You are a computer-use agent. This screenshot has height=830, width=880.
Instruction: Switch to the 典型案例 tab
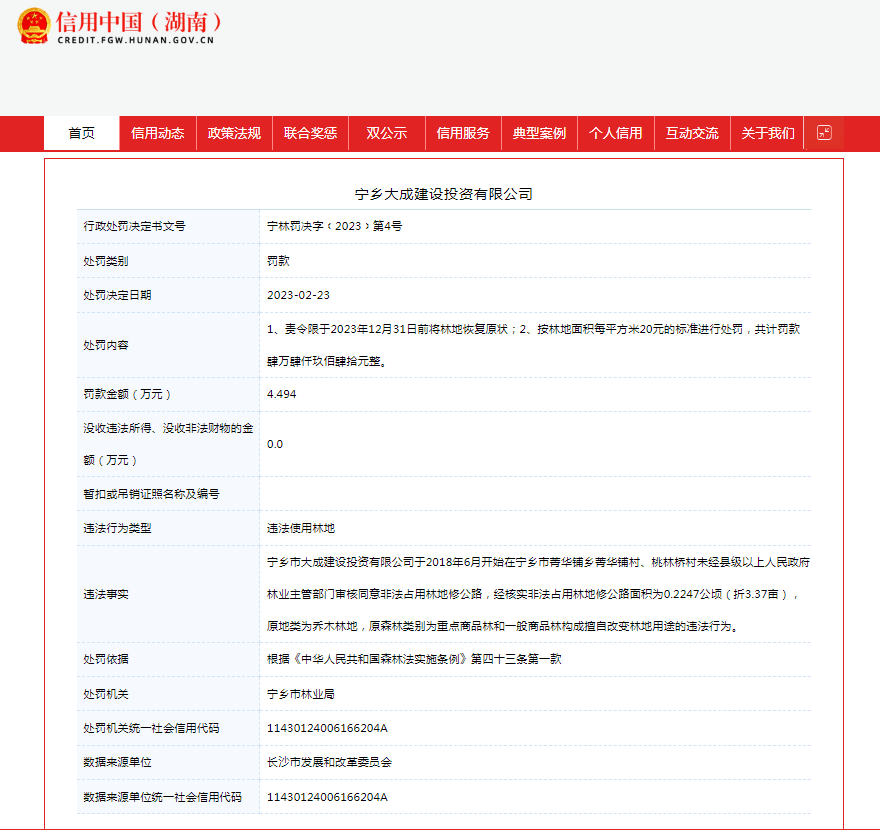[538, 132]
